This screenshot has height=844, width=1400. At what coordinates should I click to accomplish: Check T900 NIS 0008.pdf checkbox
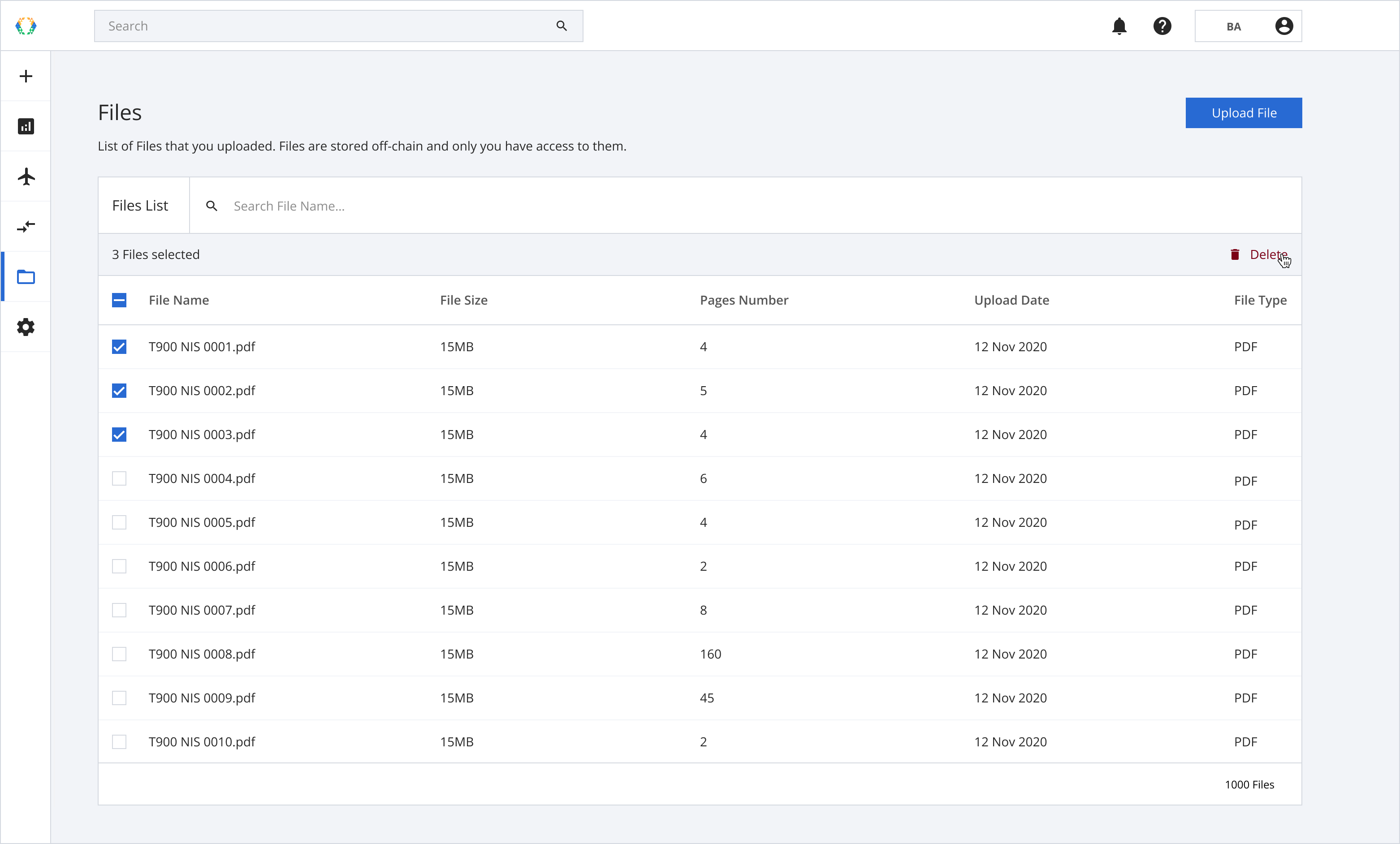tap(119, 655)
